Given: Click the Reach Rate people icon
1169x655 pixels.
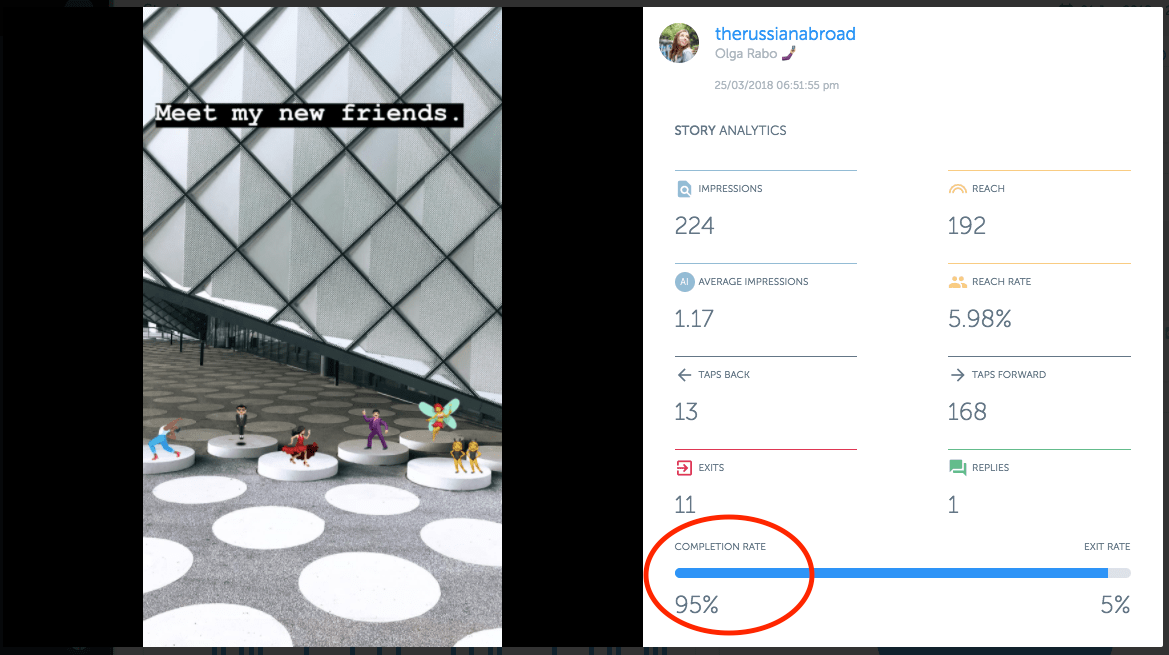Looking at the screenshot, I should click(957, 282).
